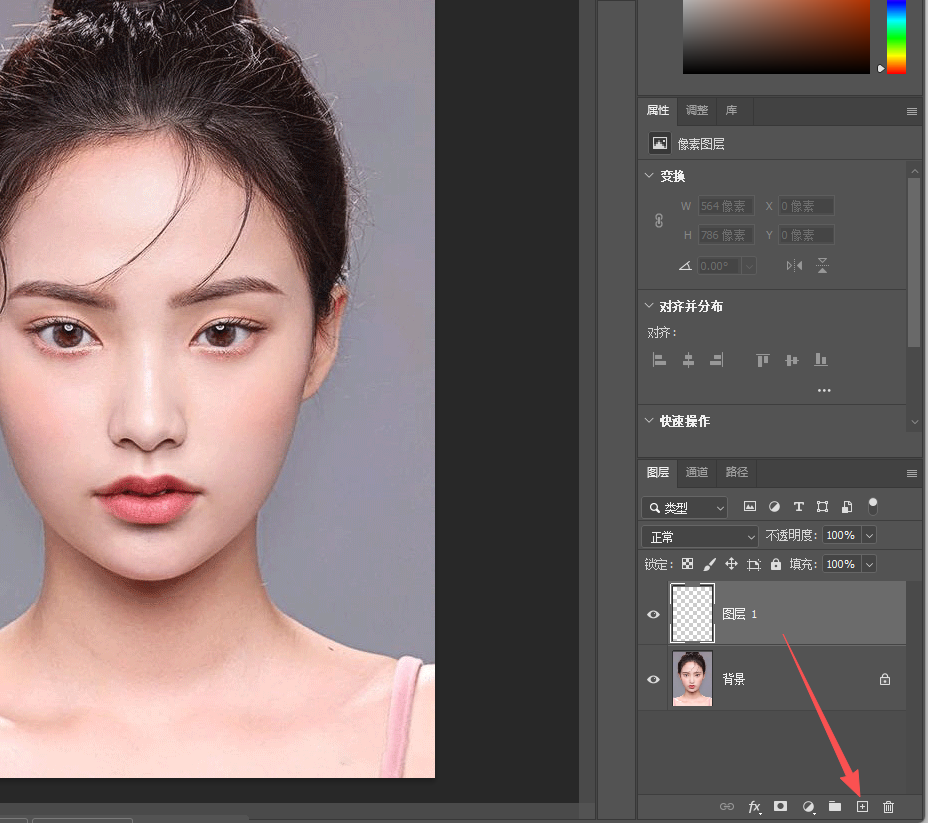
Task: Add a layer mask
Action: [x=781, y=806]
